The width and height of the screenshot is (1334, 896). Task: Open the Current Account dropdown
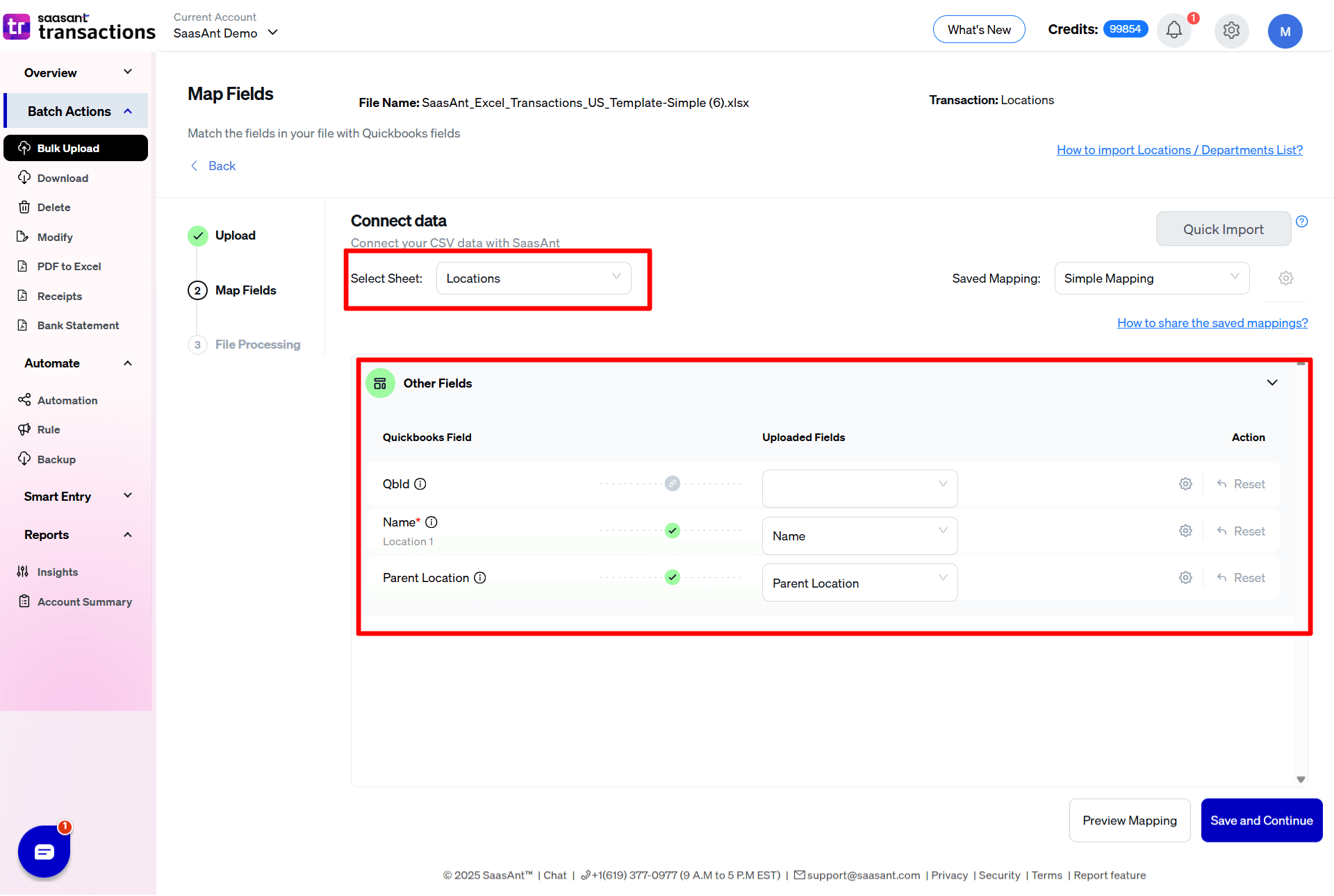click(x=226, y=33)
